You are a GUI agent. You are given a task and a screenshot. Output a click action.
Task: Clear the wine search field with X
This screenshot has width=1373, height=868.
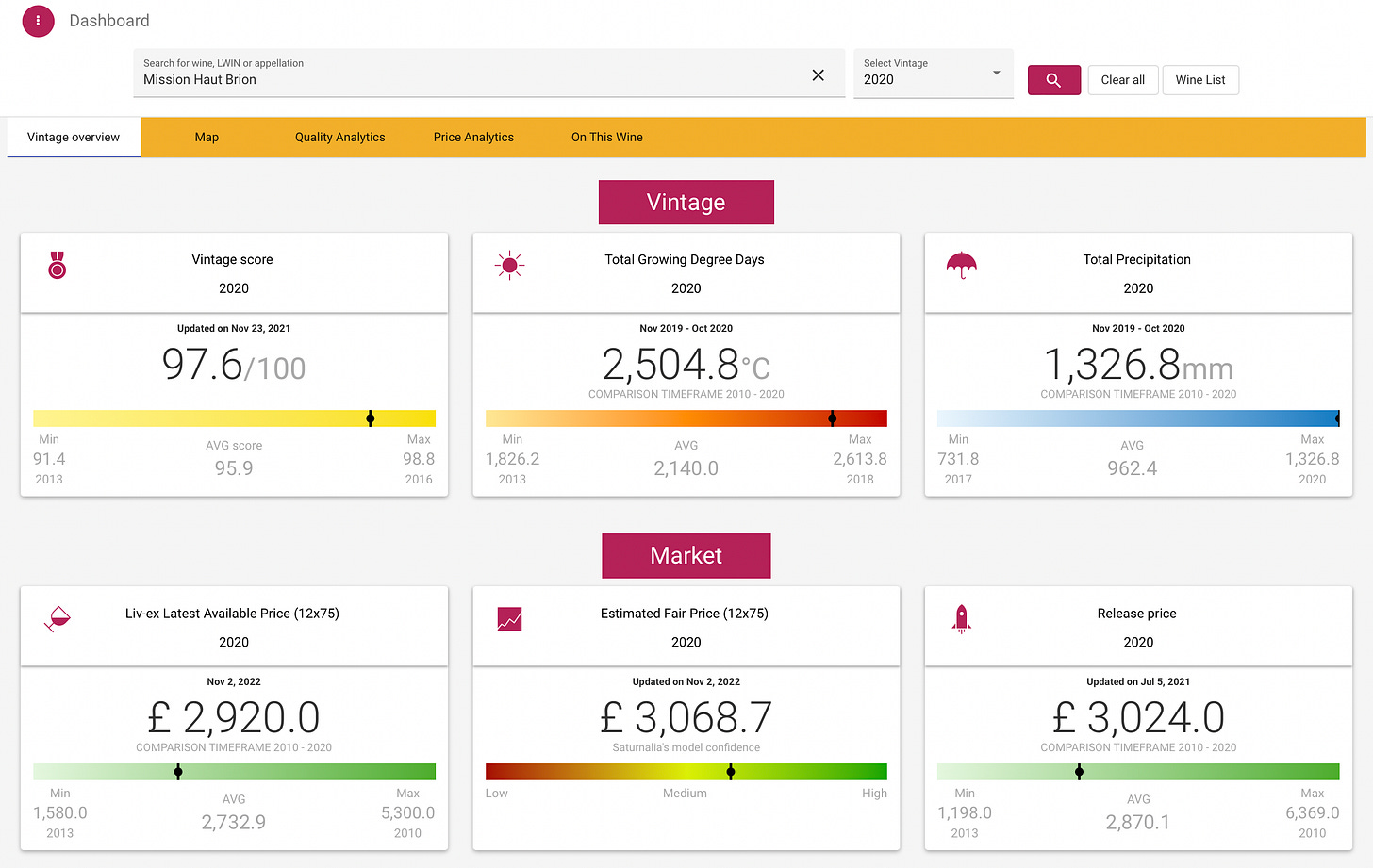click(818, 75)
